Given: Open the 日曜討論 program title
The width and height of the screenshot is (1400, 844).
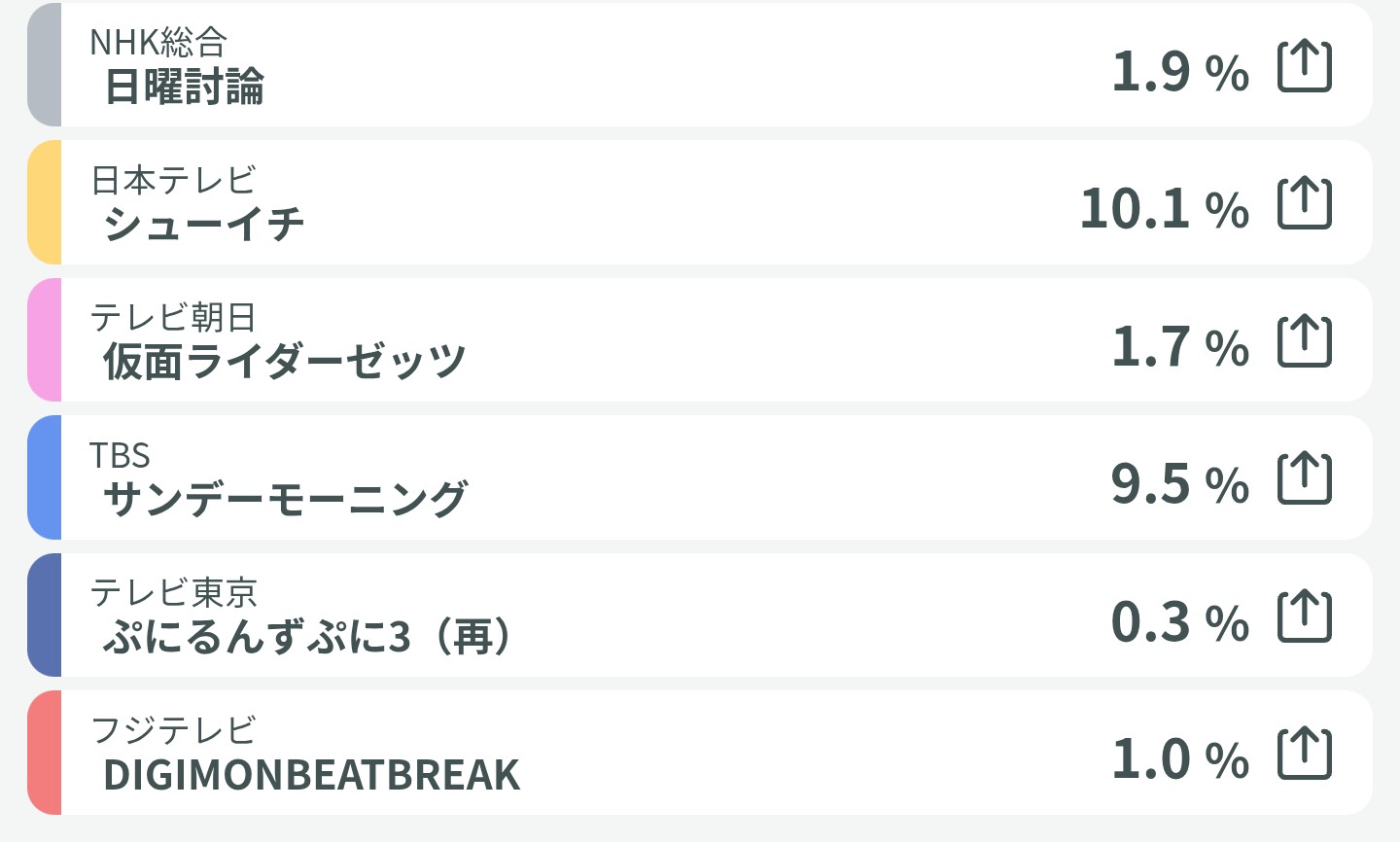Looking at the screenshot, I should 184,88.
